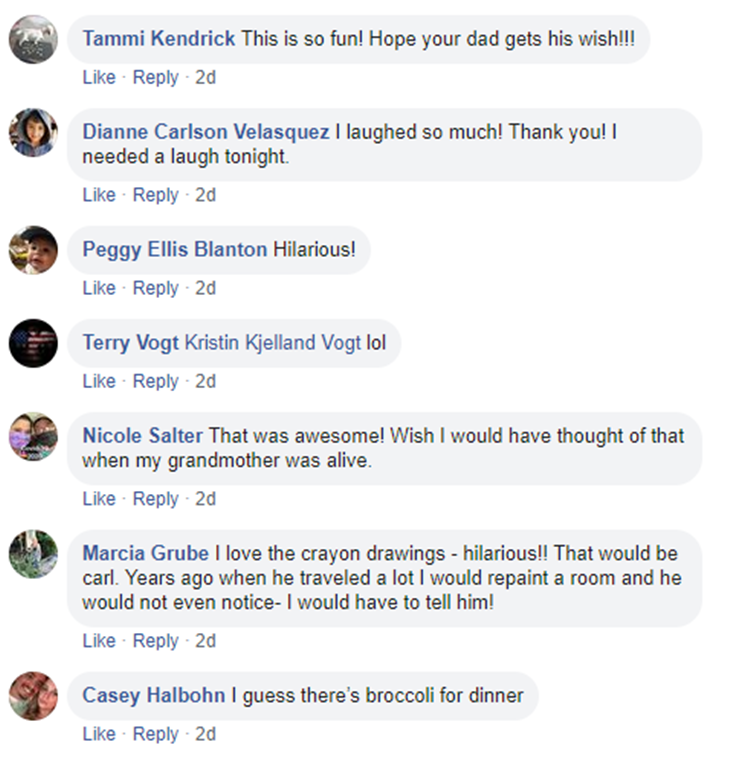Open Terry Vogt's profile avatar
Image resolution: width=750 pixels, height=759 pixels.
[33, 343]
